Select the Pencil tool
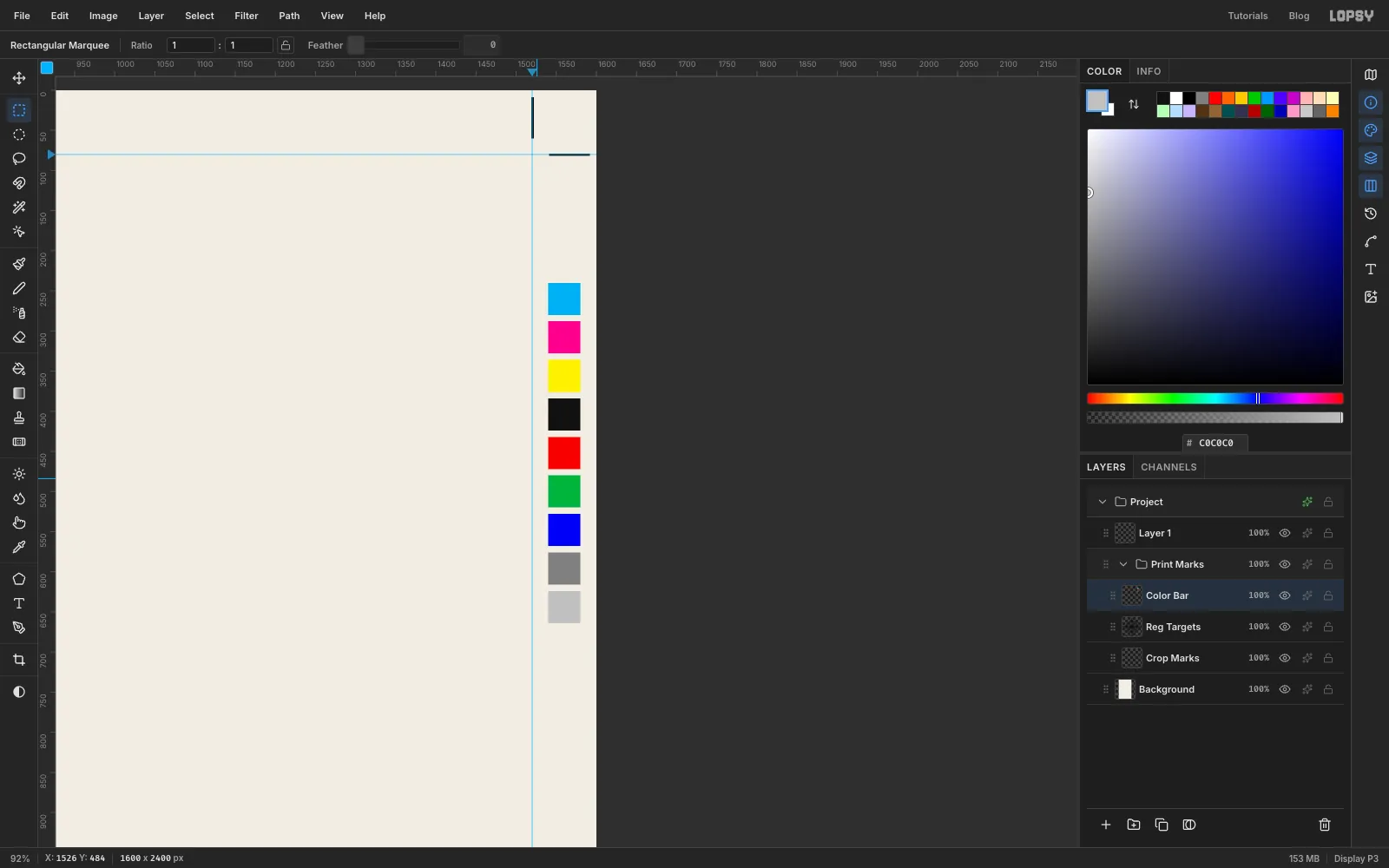 [19, 288]
